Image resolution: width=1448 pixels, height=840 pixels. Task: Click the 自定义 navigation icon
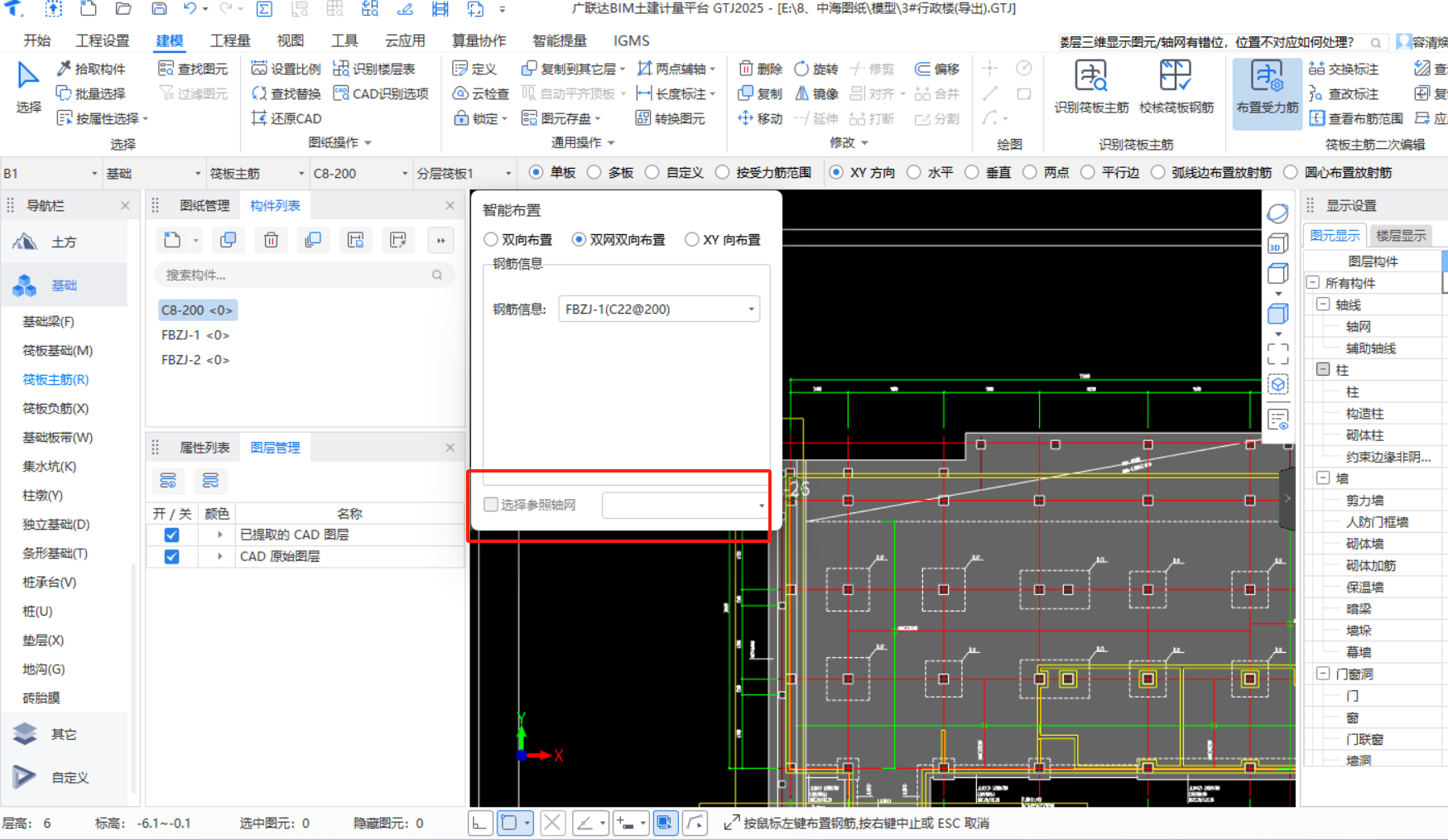click(25, 777)
